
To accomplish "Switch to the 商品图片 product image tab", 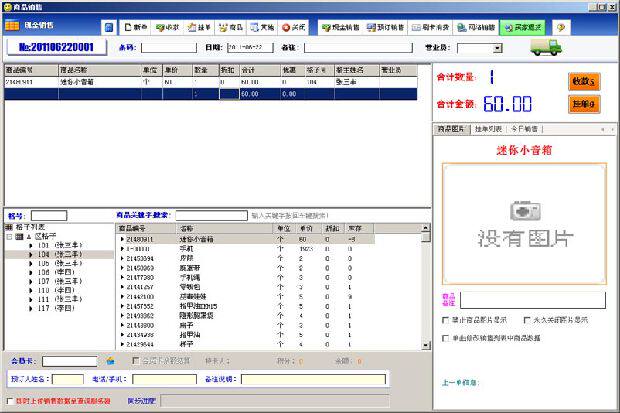I will pyautogui.click(x=451, y=129).
